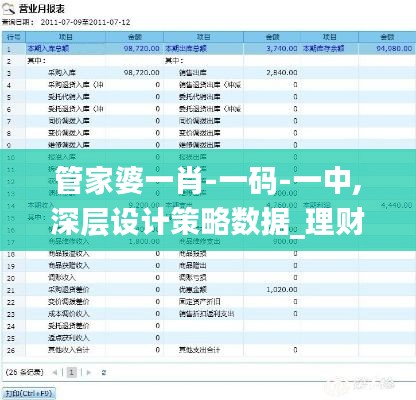Click the first 金额 column header
This screenshot has height=400, width=416.
pos(135,37)
